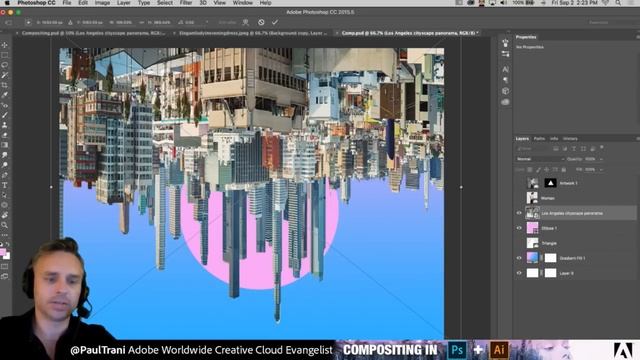Select the Hand tool
The height and width of the screenshot is (360, 640).
coord(5,215)
